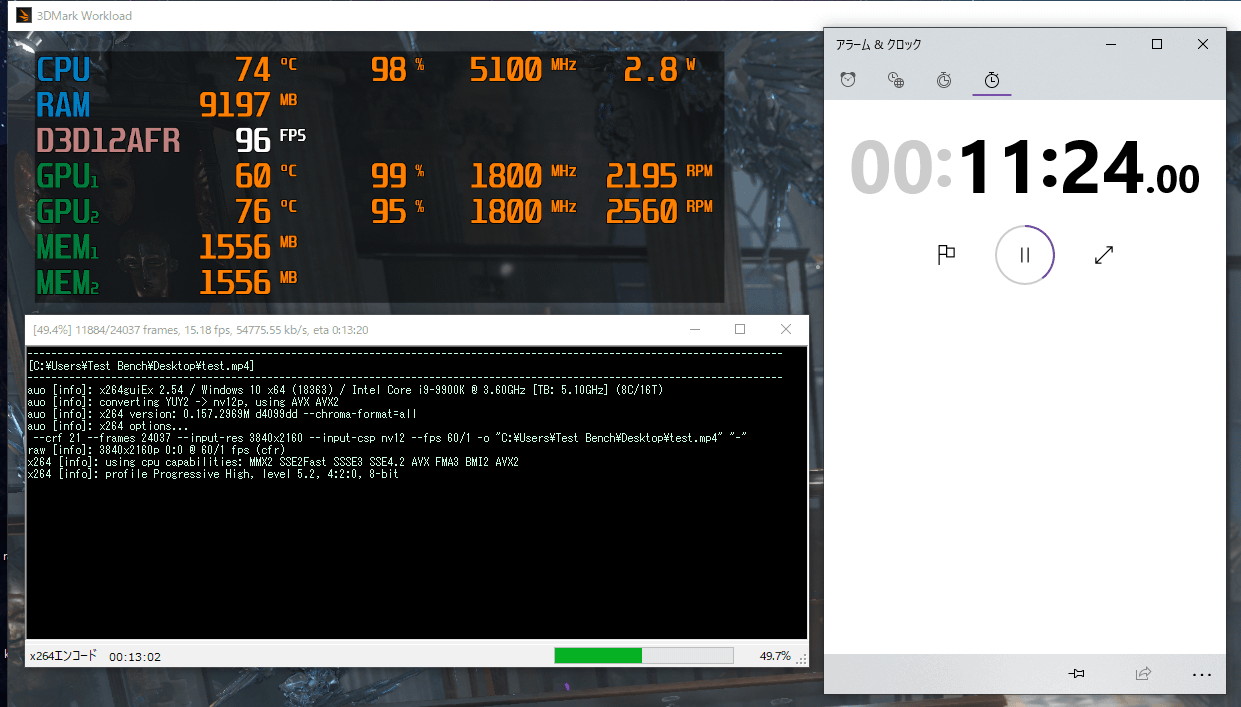Click the RAM usage 9197 MB reading
This screenshot has height=707, width=1241.
[x=248, y=105]
